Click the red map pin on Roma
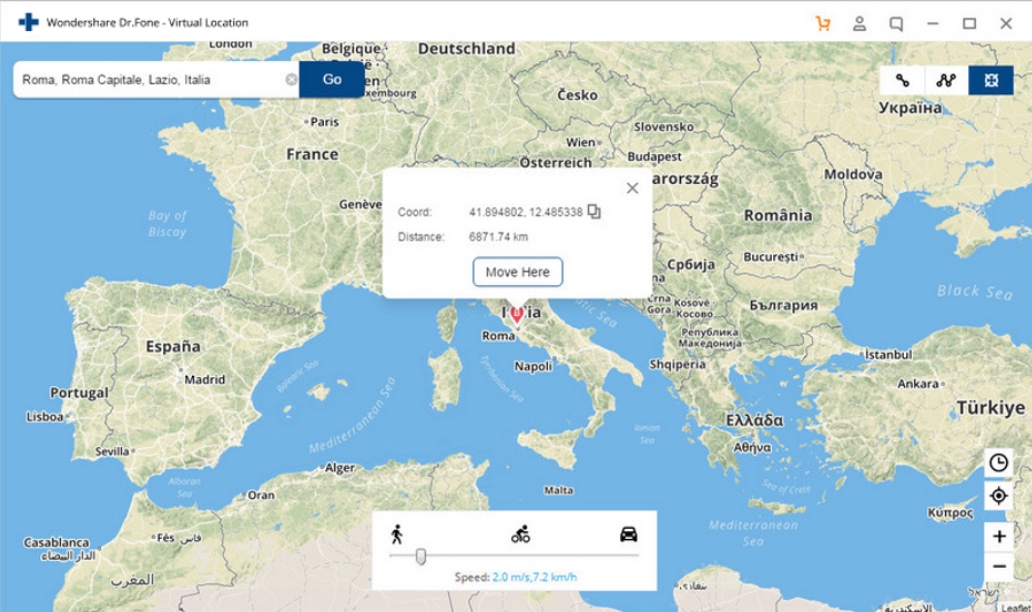 (x=517, y=315)
